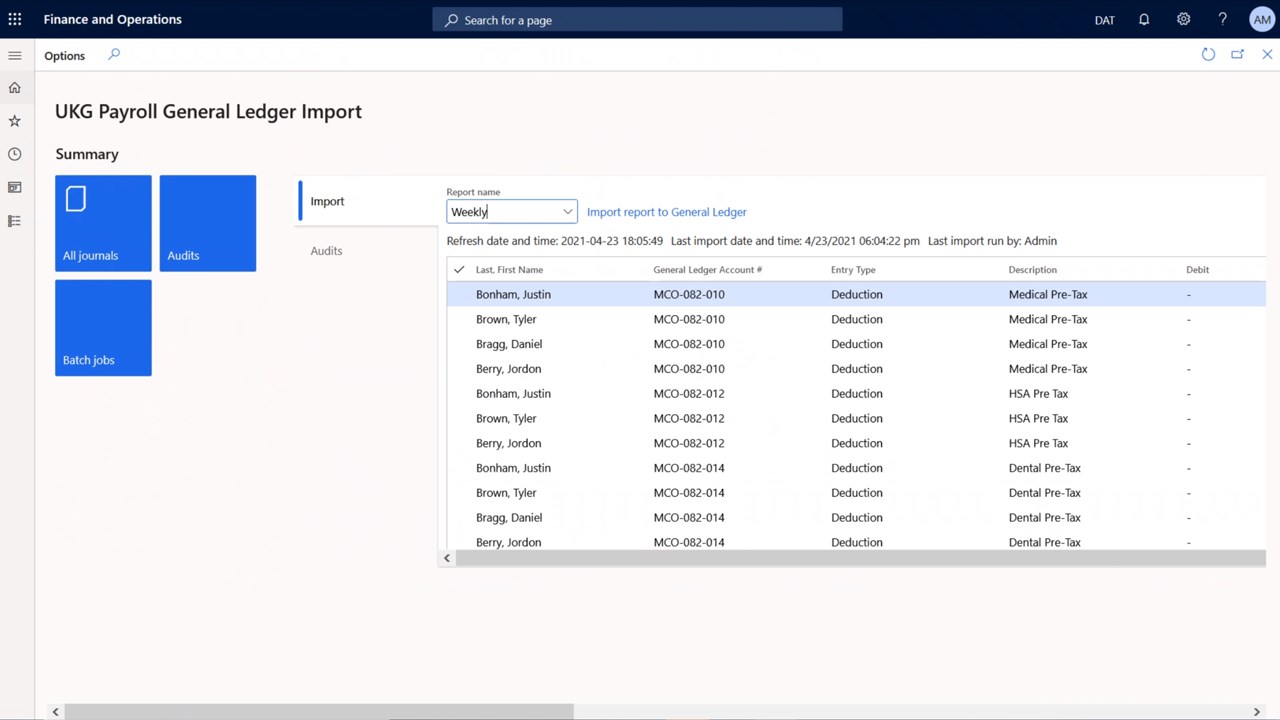Select Brown, Tyler HSA Pre Tax row name

point(506,419)
